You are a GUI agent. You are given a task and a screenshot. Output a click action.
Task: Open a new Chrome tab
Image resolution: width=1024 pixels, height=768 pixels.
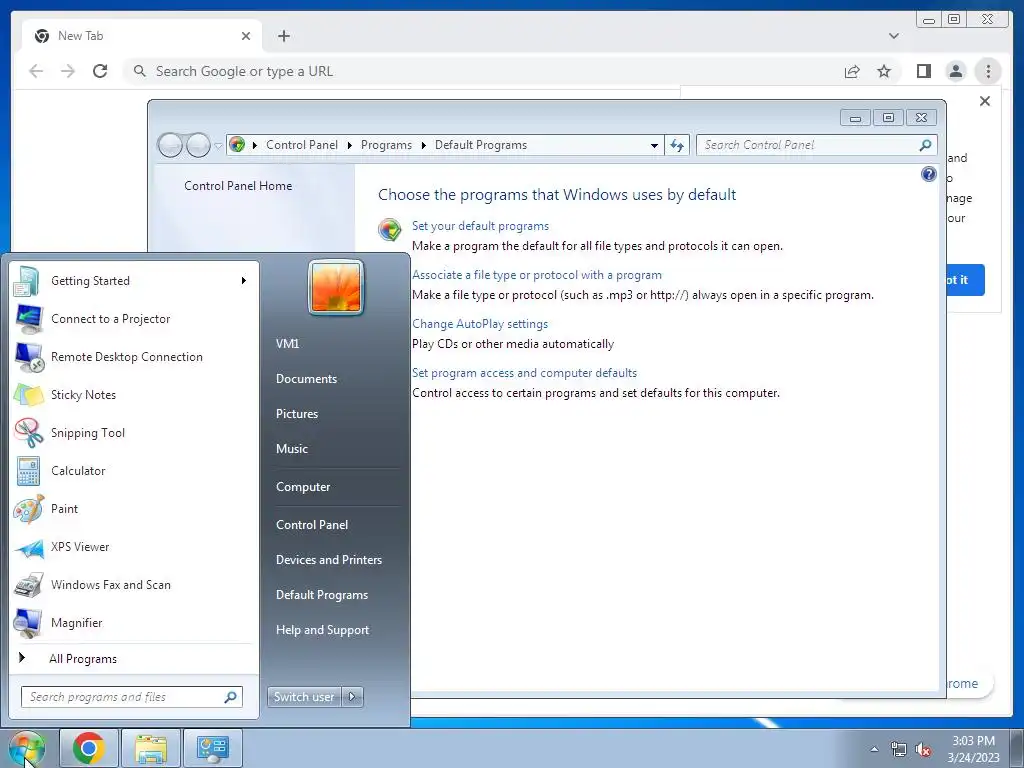(x=283, y=36)
